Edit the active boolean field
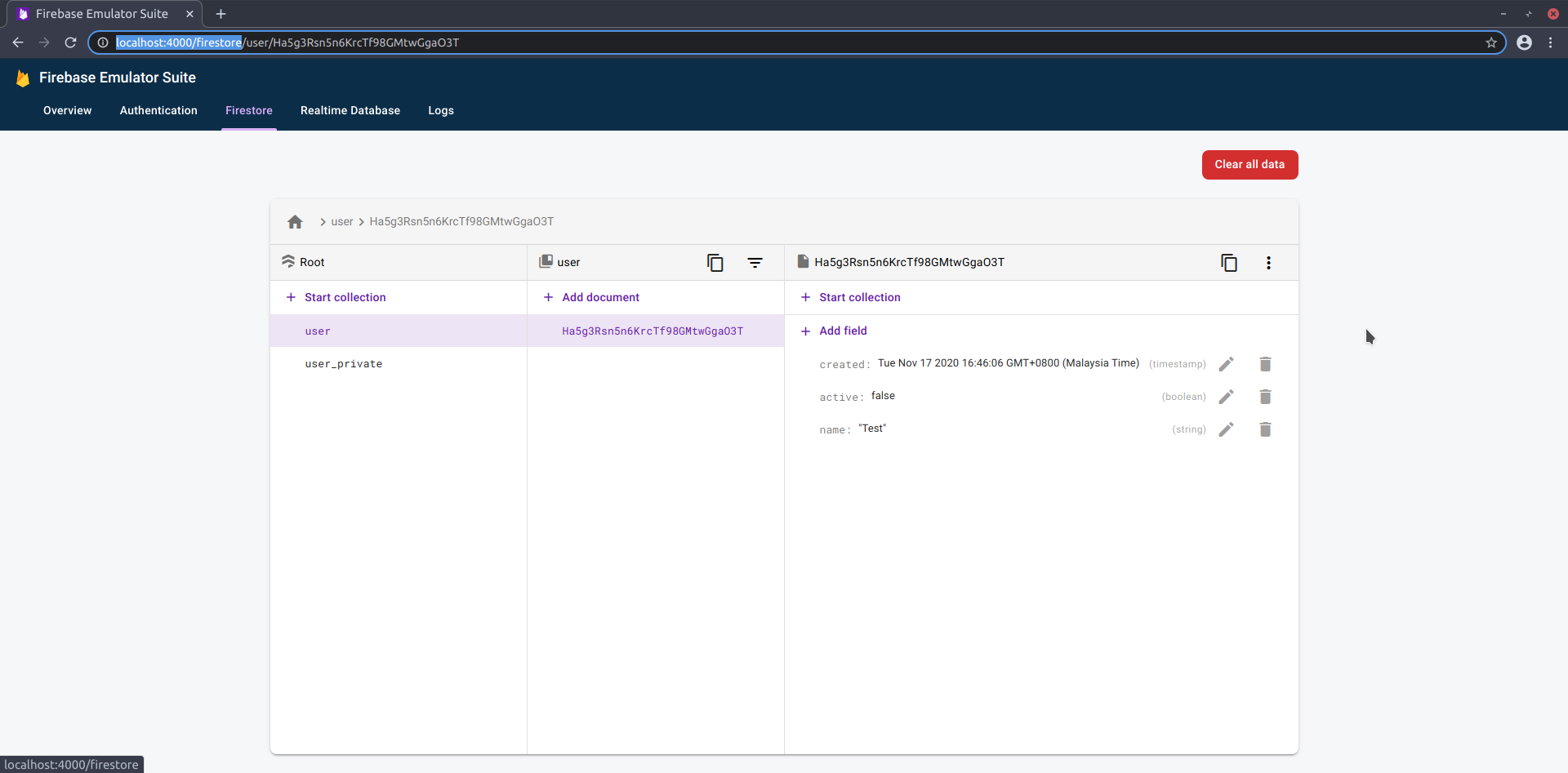 coord(1226,397)
